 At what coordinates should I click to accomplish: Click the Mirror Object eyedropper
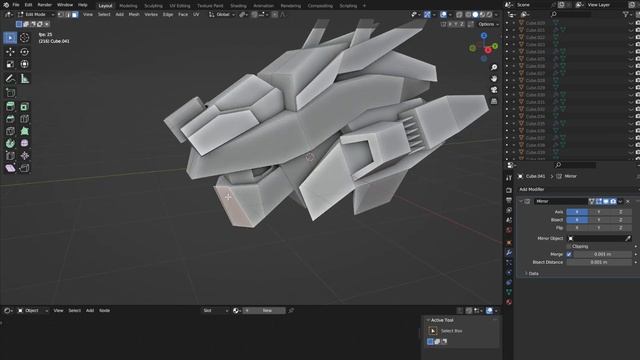(x=628, y=238)
